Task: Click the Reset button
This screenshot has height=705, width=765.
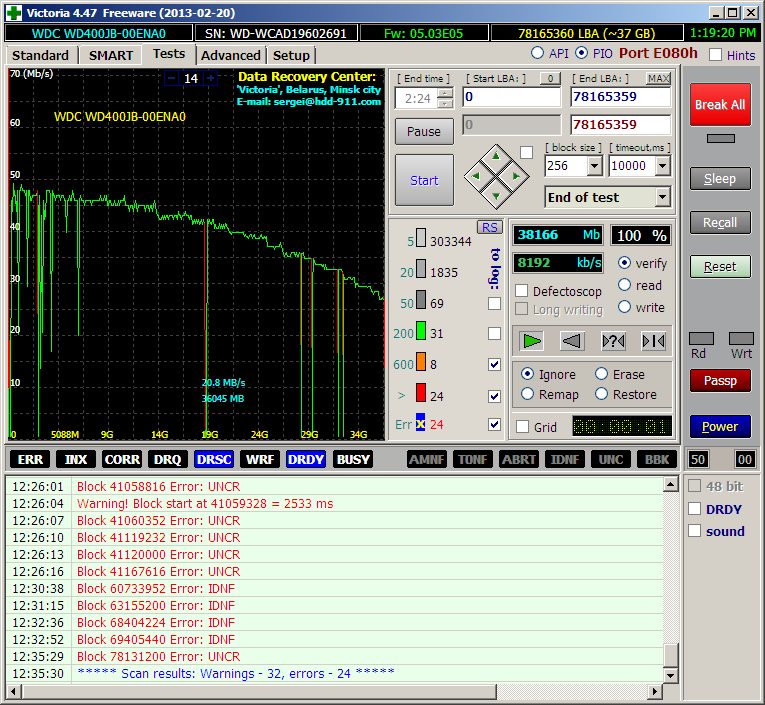Action: point(720,266)
